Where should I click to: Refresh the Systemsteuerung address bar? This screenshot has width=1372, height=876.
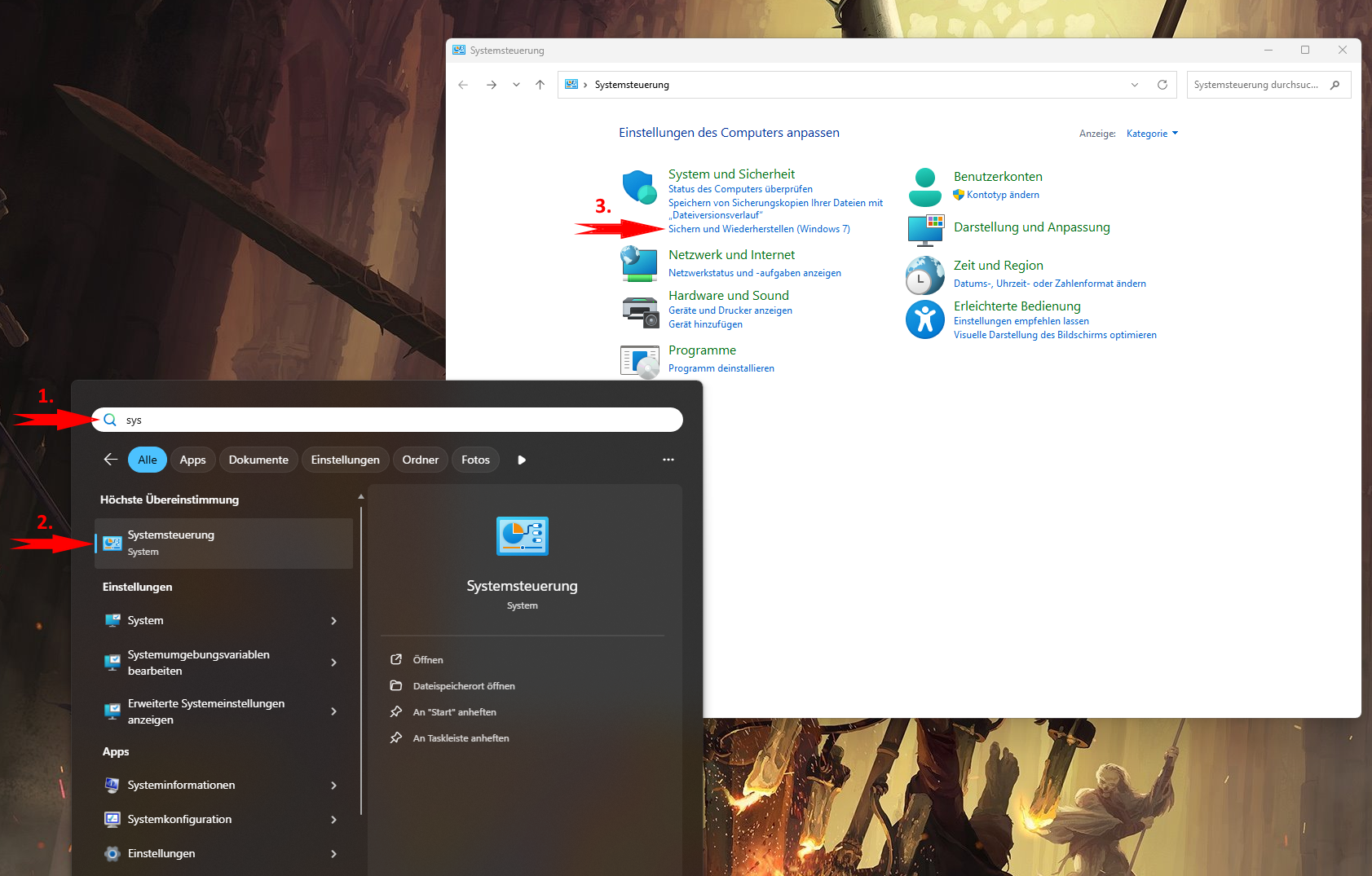point(1162,85)
